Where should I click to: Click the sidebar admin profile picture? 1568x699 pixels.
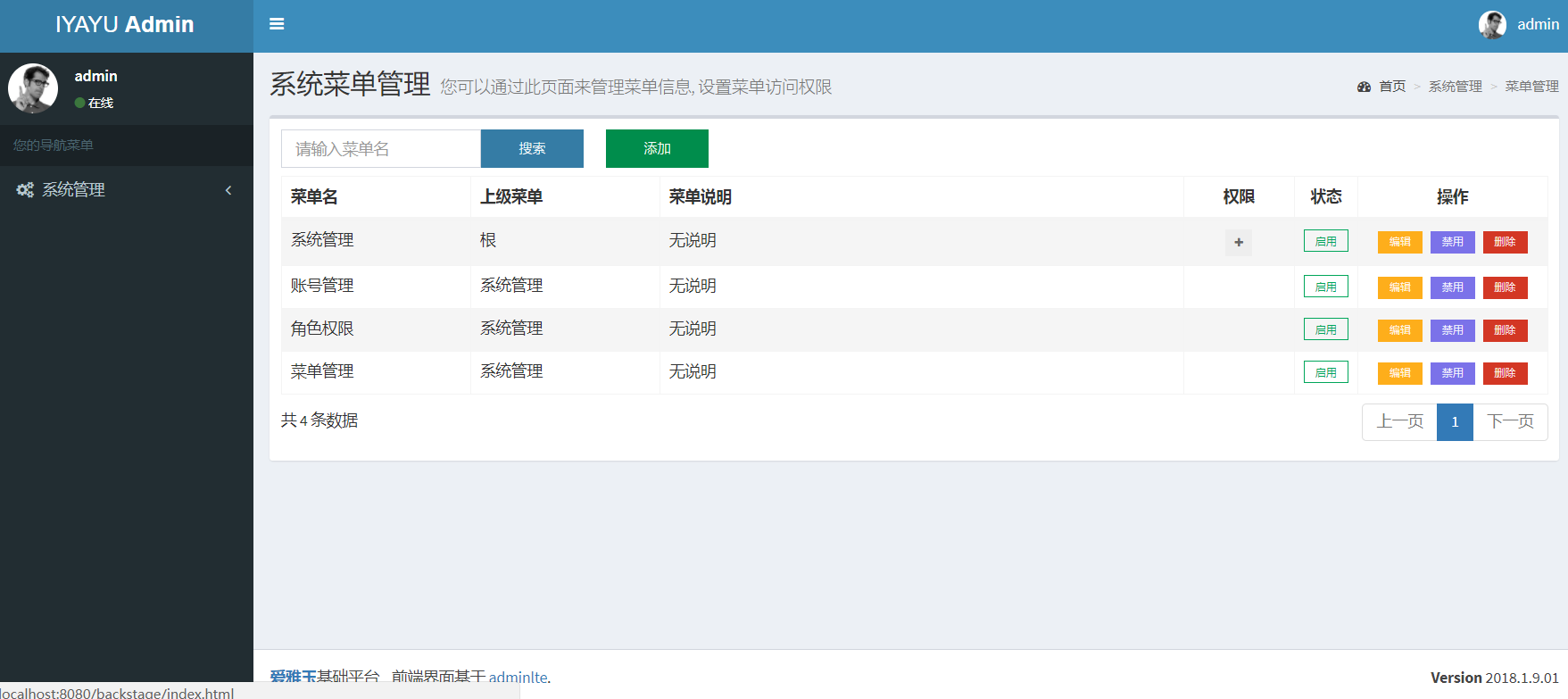33,88
